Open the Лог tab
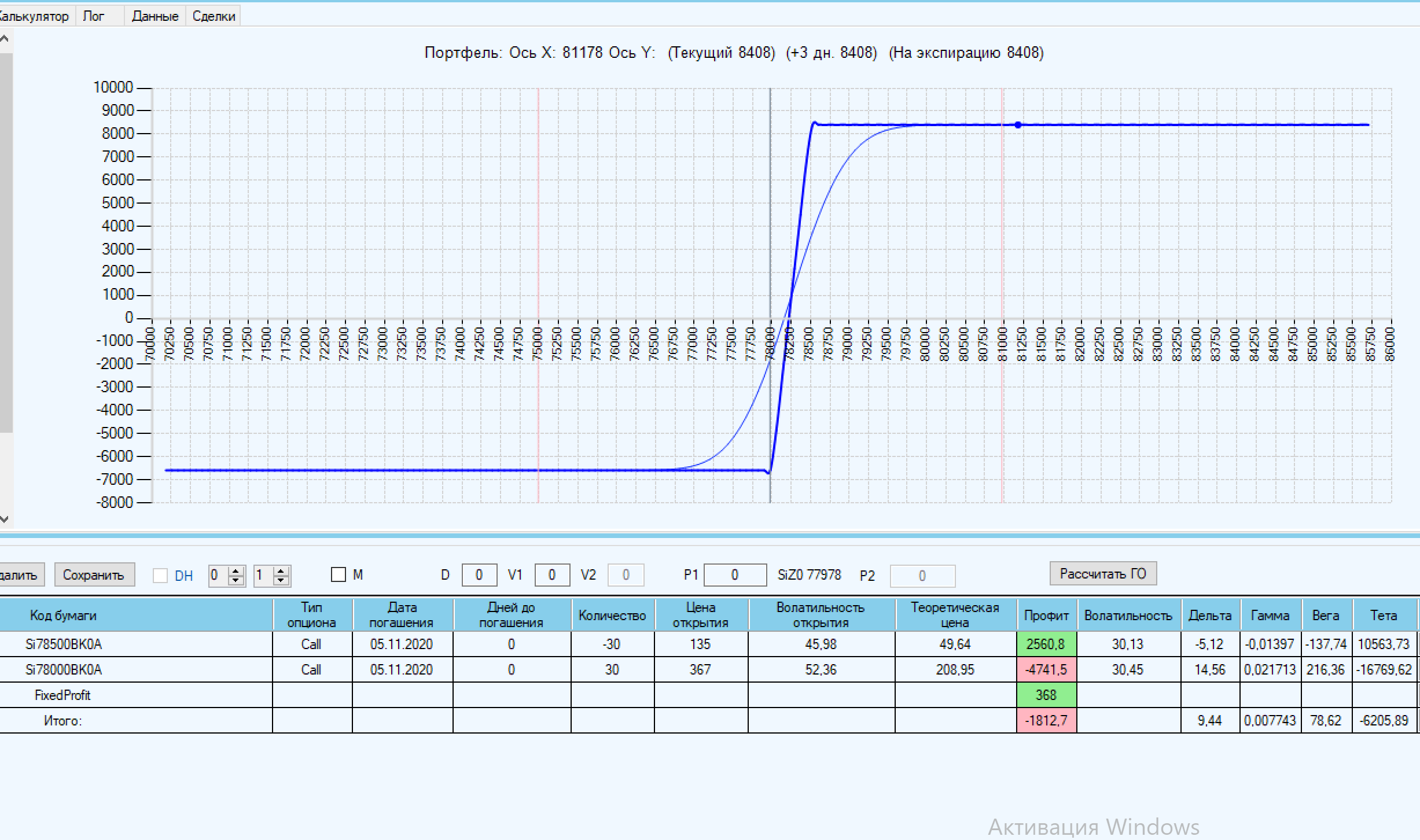This screenshot has width=1420, height=840. click(93, 16)
